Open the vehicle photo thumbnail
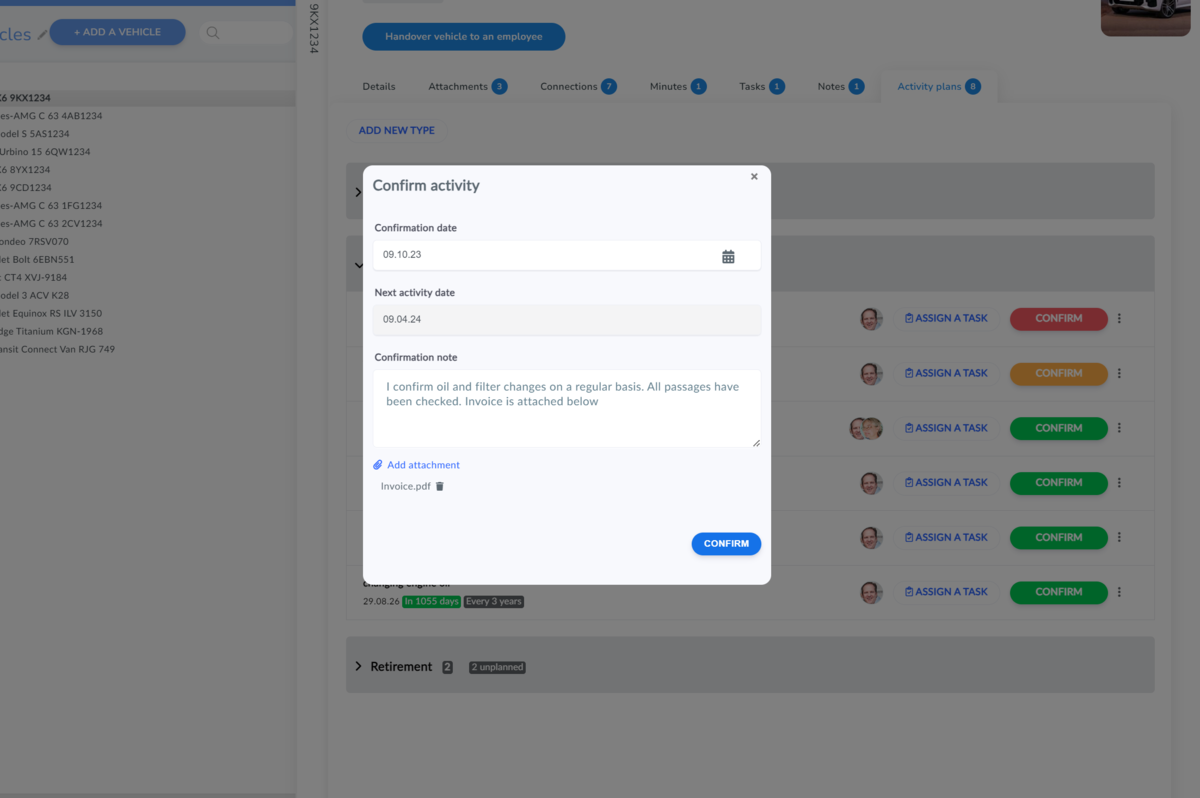This screenshot has width=1200, height=798. coord(1146,17)
